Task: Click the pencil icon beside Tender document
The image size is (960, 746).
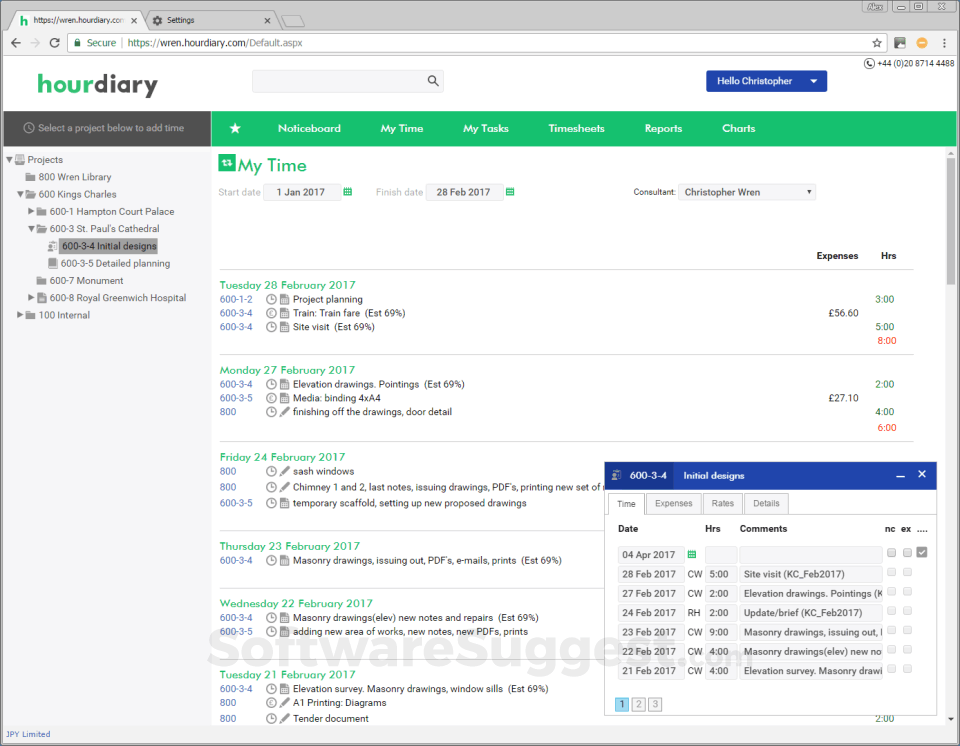Action: (x=285, y=718)
